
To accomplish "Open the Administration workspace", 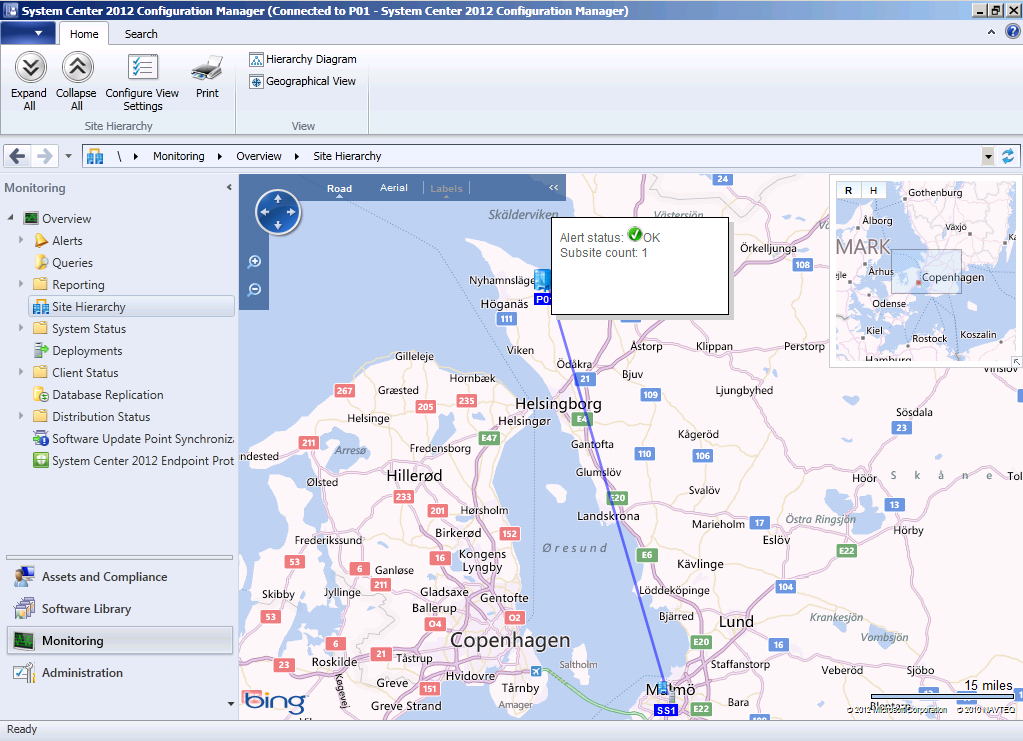I will click(119, 673).
